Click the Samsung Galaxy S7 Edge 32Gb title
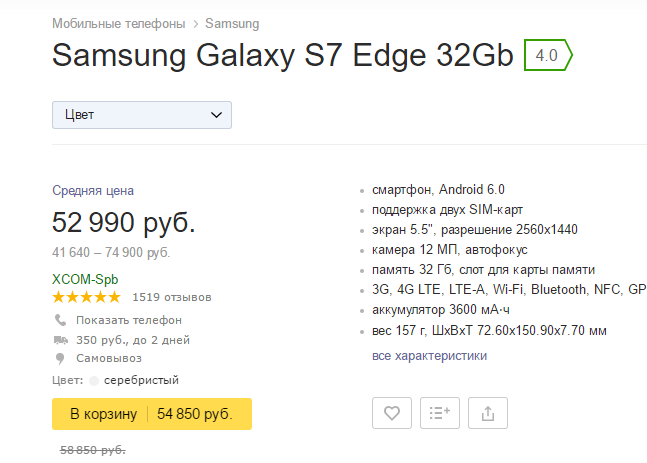 [283, 56]
